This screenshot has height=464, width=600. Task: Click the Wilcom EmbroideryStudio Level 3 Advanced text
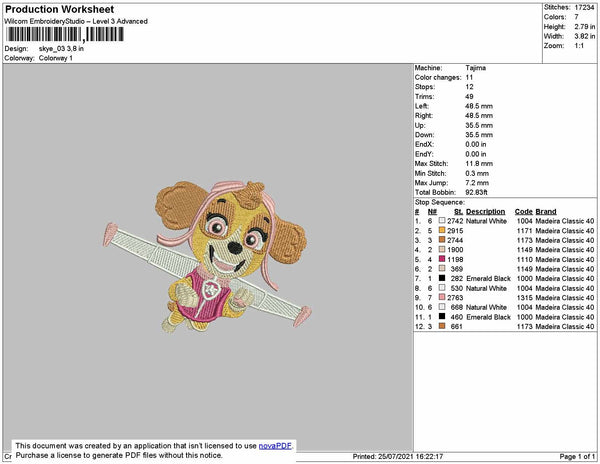click(76, 21)
